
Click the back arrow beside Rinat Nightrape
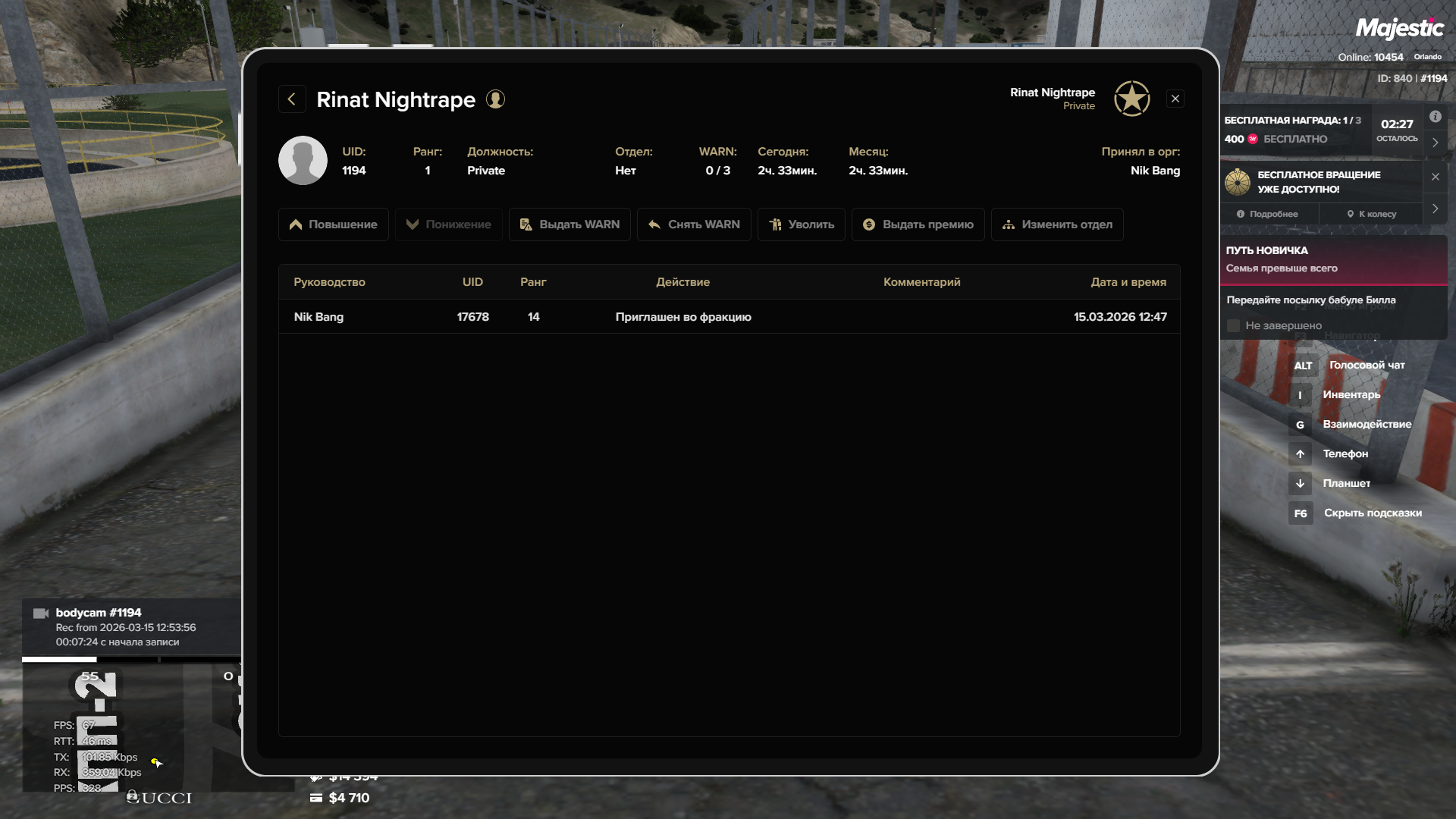coord(292,99)
